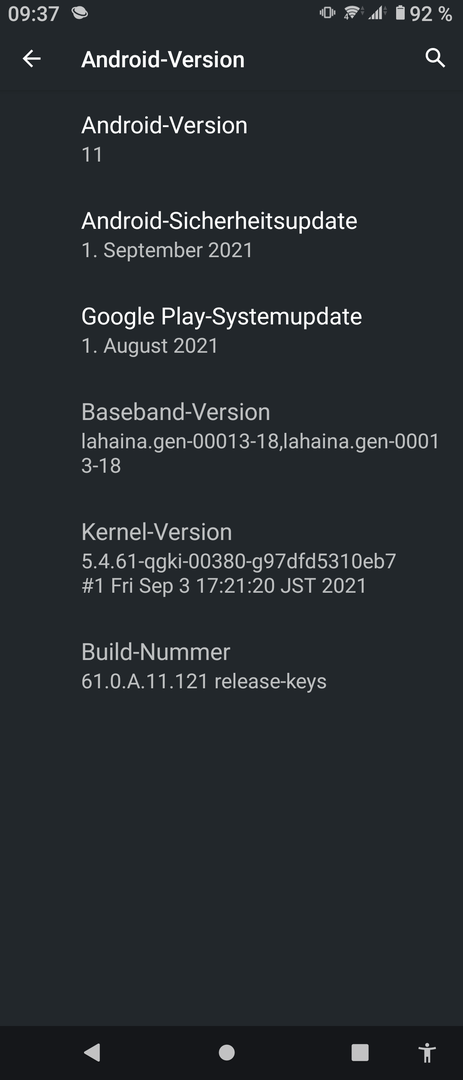Tap the battery status icon

(400, 12)
